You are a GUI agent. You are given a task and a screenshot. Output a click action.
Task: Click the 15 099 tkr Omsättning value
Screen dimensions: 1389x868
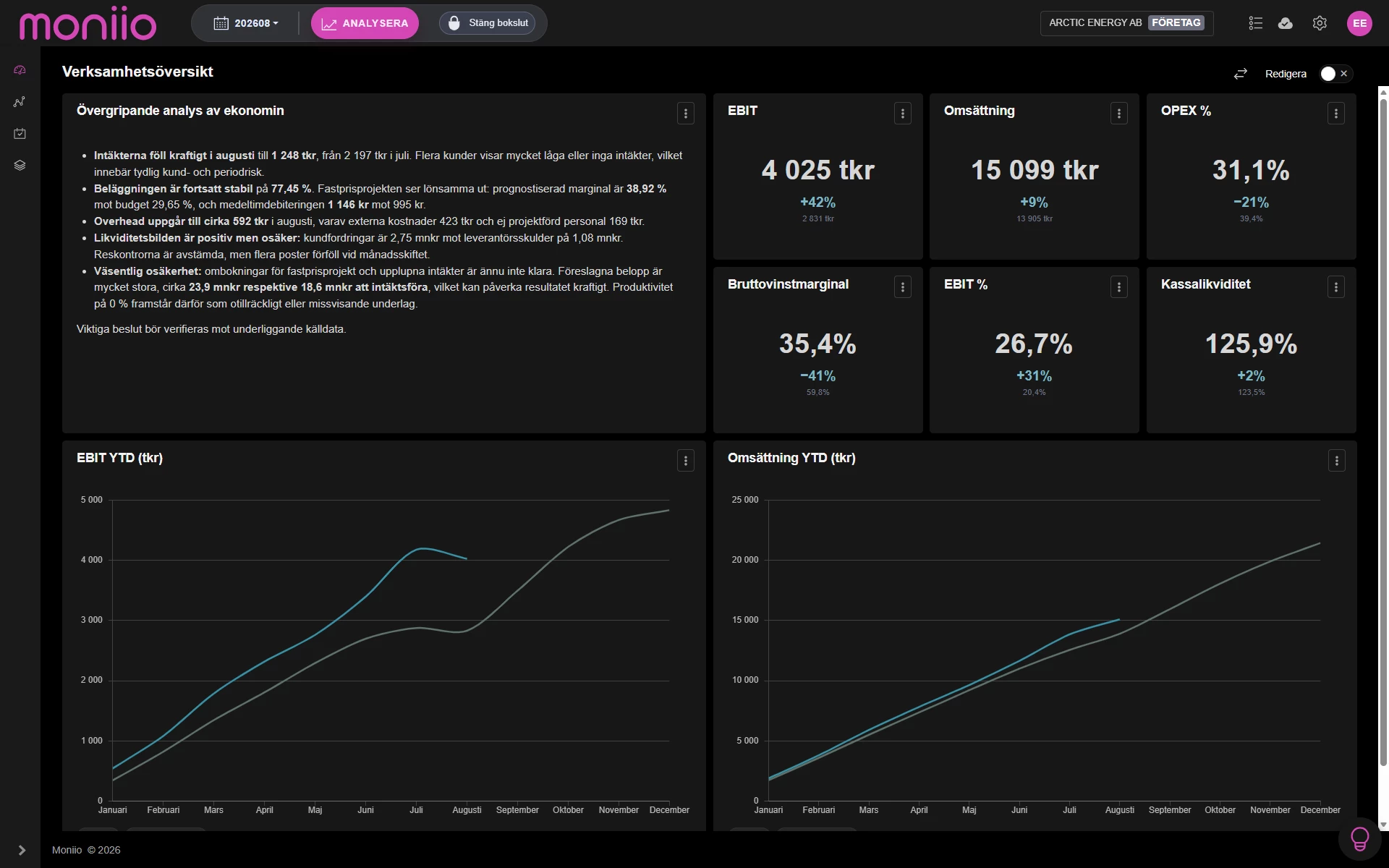[1035, 170]
